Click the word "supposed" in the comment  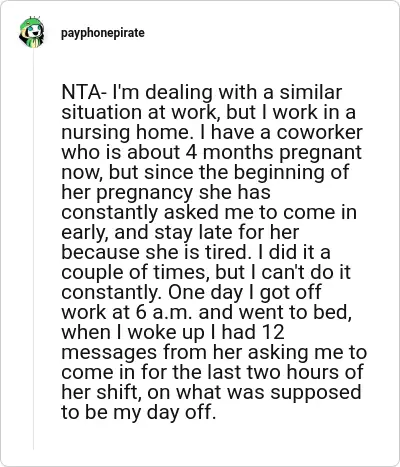(316, 393)
